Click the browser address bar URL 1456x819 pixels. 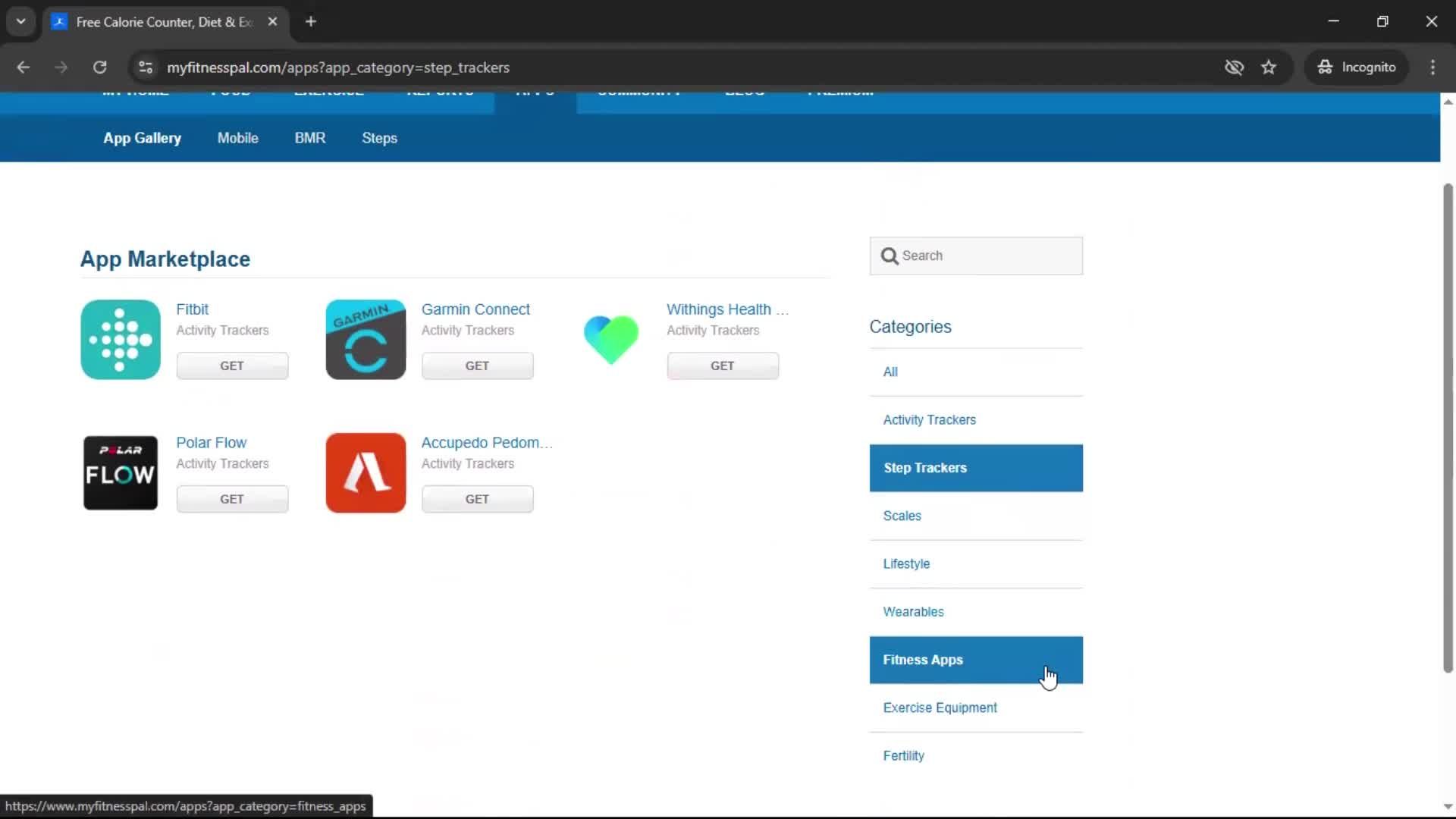pyautogui.click(x=338, y=67)
